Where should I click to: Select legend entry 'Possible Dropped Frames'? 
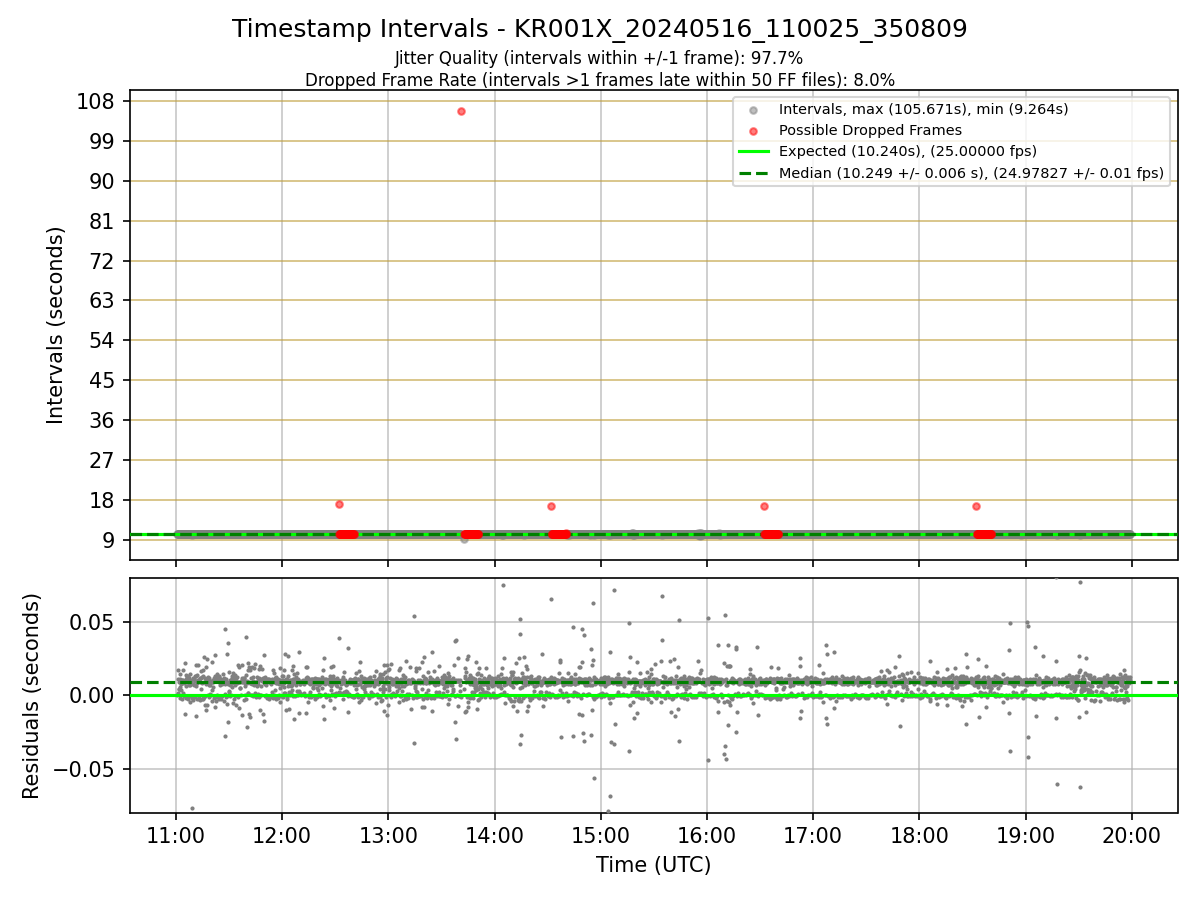(x=870, y=130)
